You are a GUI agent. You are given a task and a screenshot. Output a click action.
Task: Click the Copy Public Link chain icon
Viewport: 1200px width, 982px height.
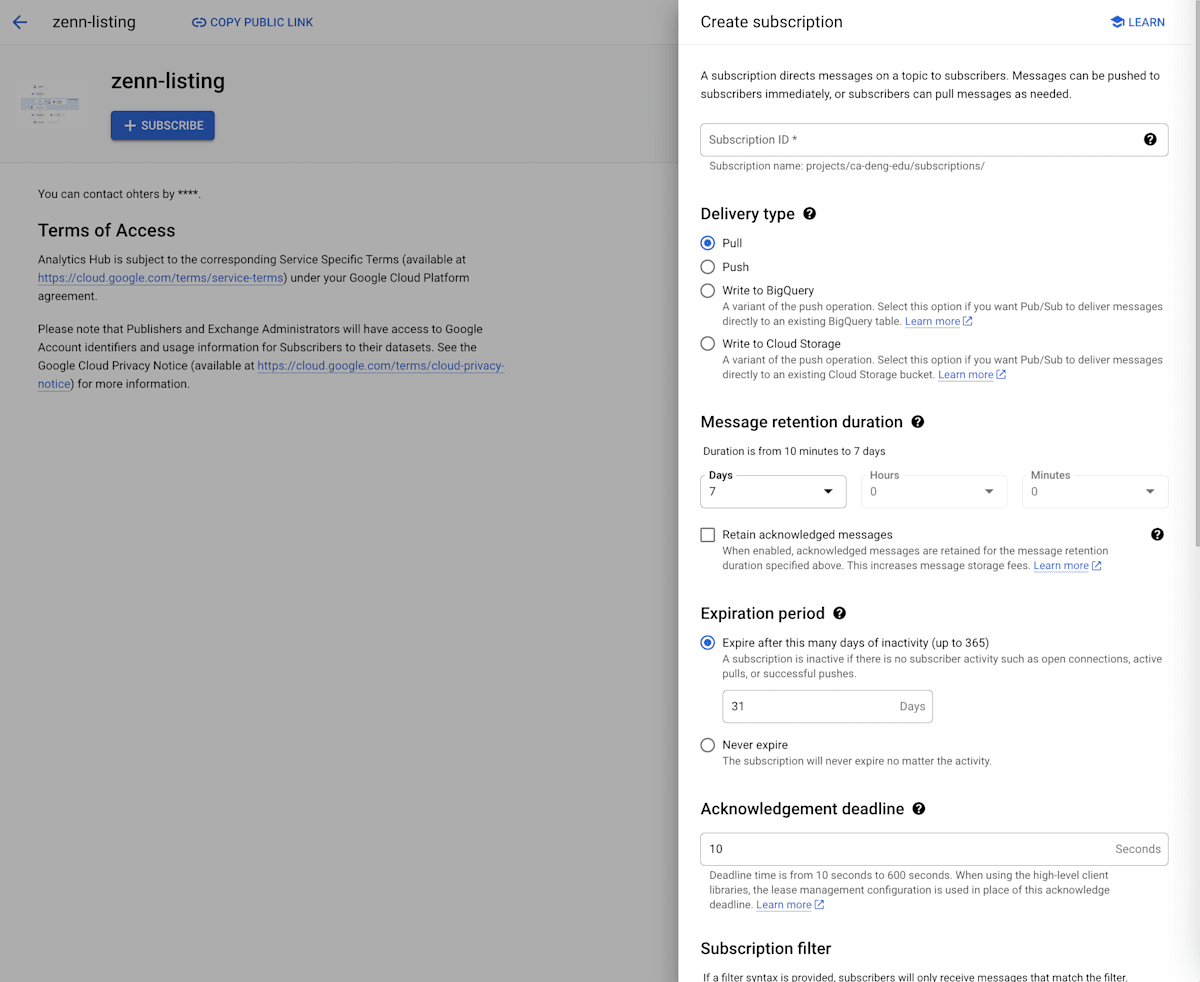point(199,22)
